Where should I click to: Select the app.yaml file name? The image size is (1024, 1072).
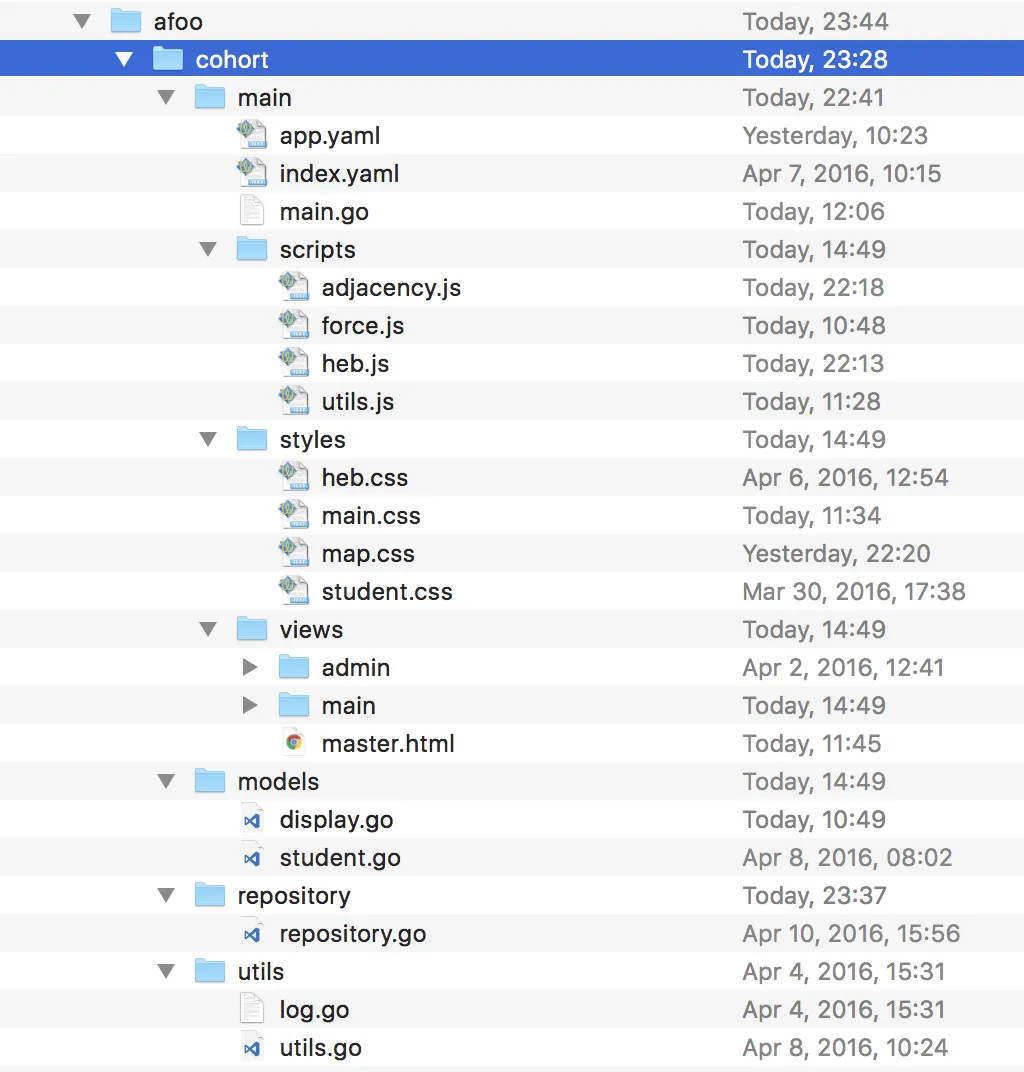click(329, 136)
